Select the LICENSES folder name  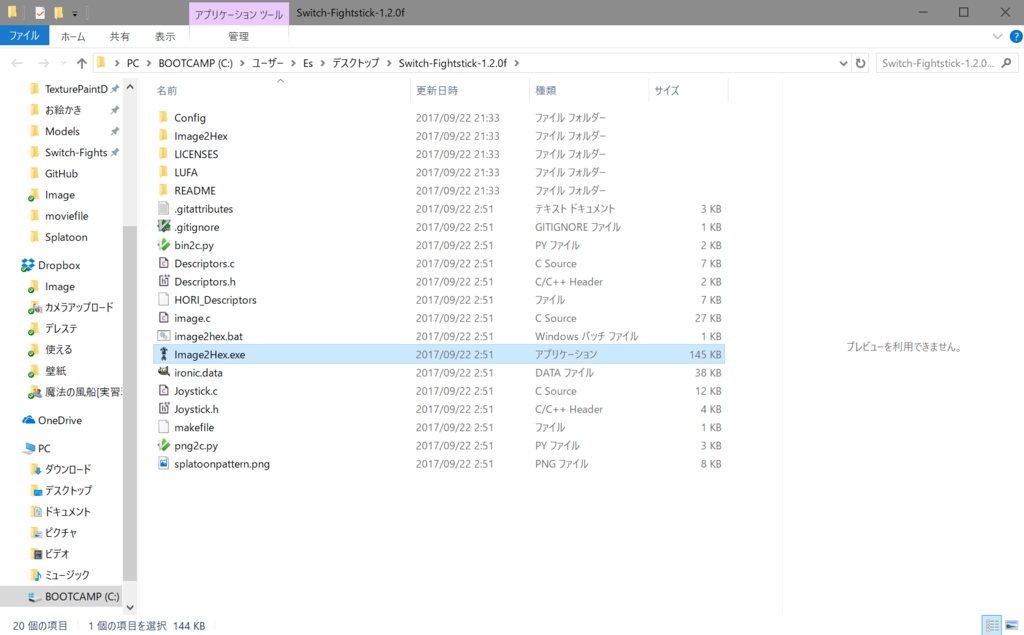pyautogui.click(x=196, y=154)
